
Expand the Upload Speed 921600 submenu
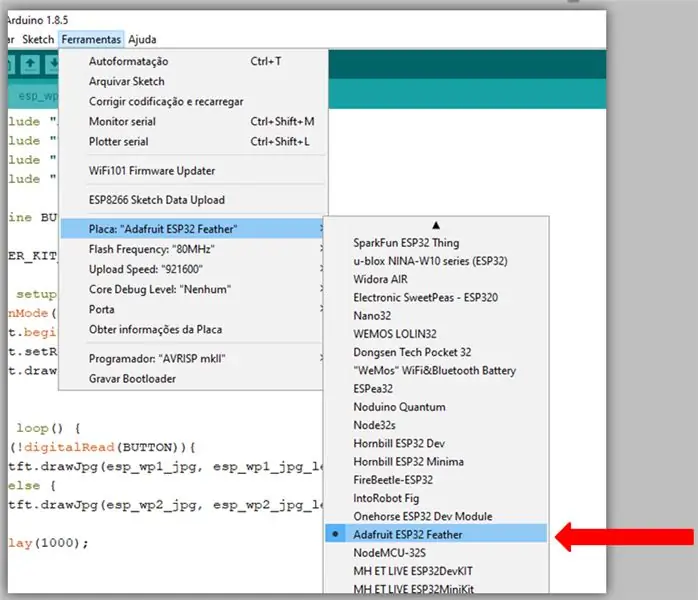(193, 269)
